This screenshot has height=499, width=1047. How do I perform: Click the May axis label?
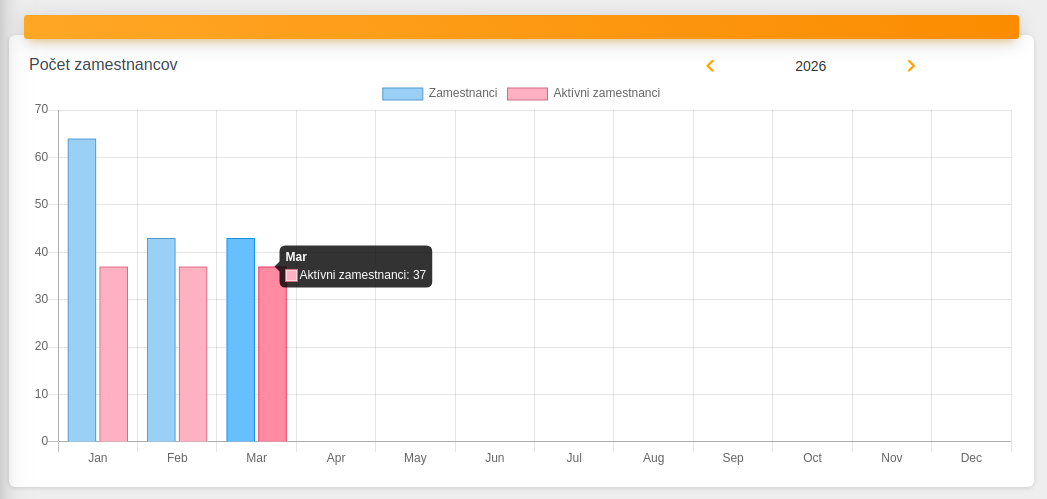415,458
